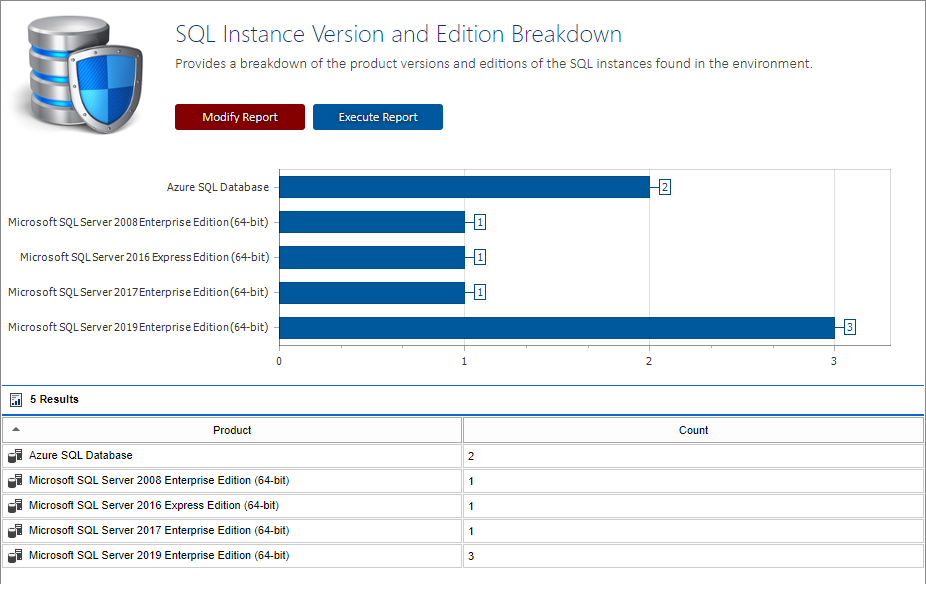
Task: Click the Execute Report button
Action: (378, 117)
